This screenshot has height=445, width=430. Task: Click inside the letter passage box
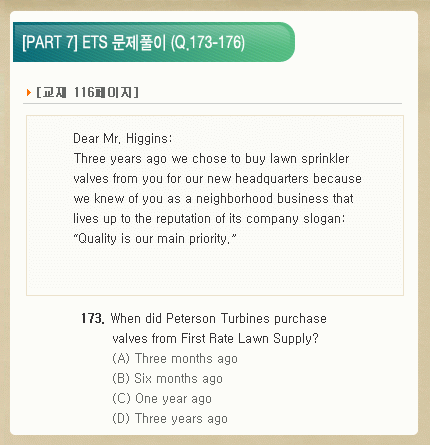point(215,205)
